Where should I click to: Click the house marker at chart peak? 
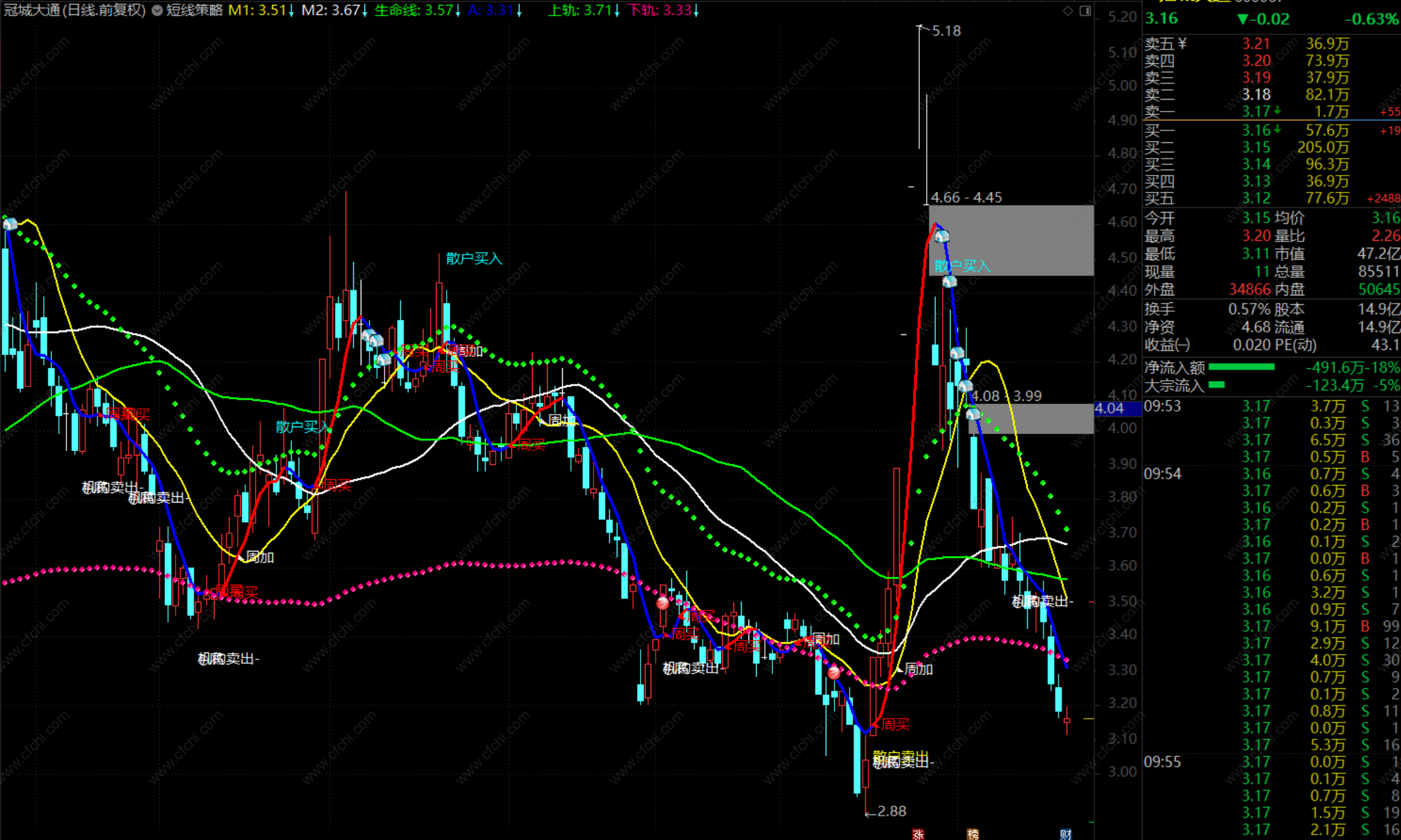point(942,237)
